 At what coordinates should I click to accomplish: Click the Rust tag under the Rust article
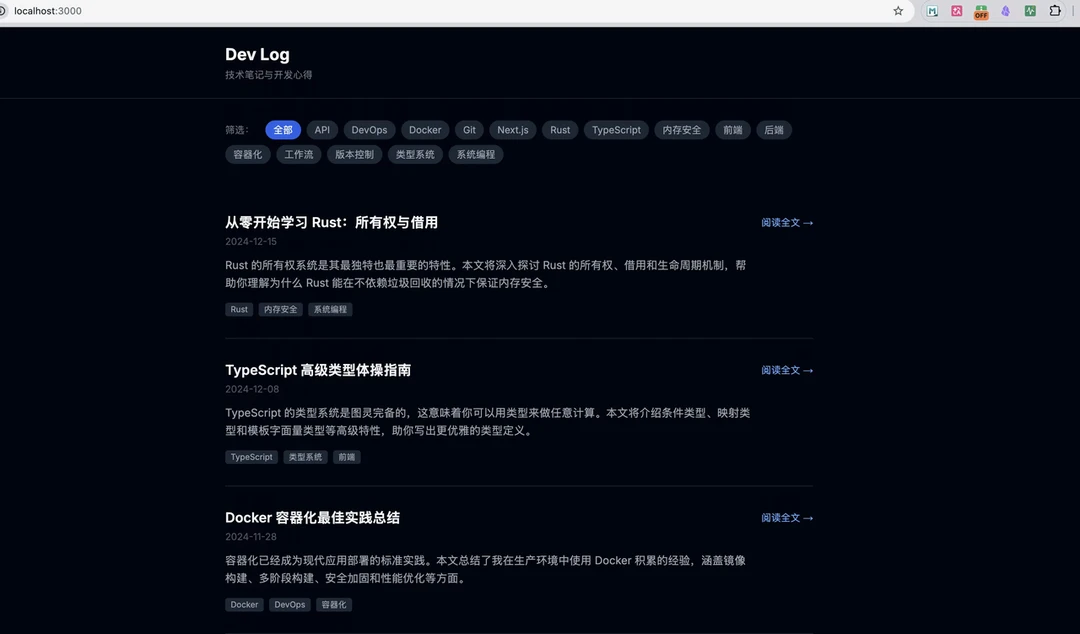239,309
